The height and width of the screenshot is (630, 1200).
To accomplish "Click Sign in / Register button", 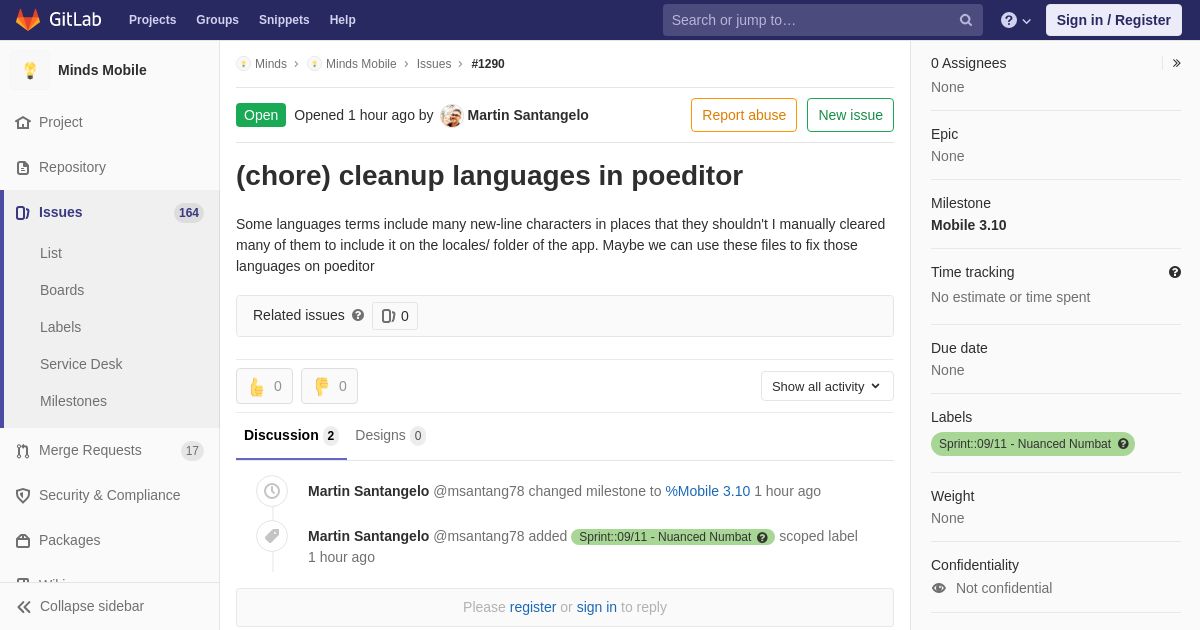I will click(x=1113, y=20).
